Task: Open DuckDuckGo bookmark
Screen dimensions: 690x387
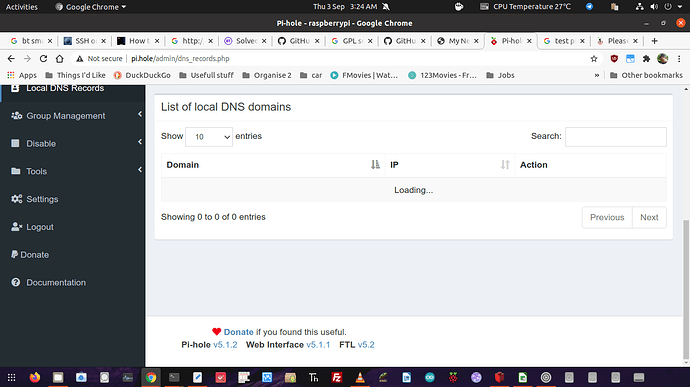Action: click(x=142, y=75)
